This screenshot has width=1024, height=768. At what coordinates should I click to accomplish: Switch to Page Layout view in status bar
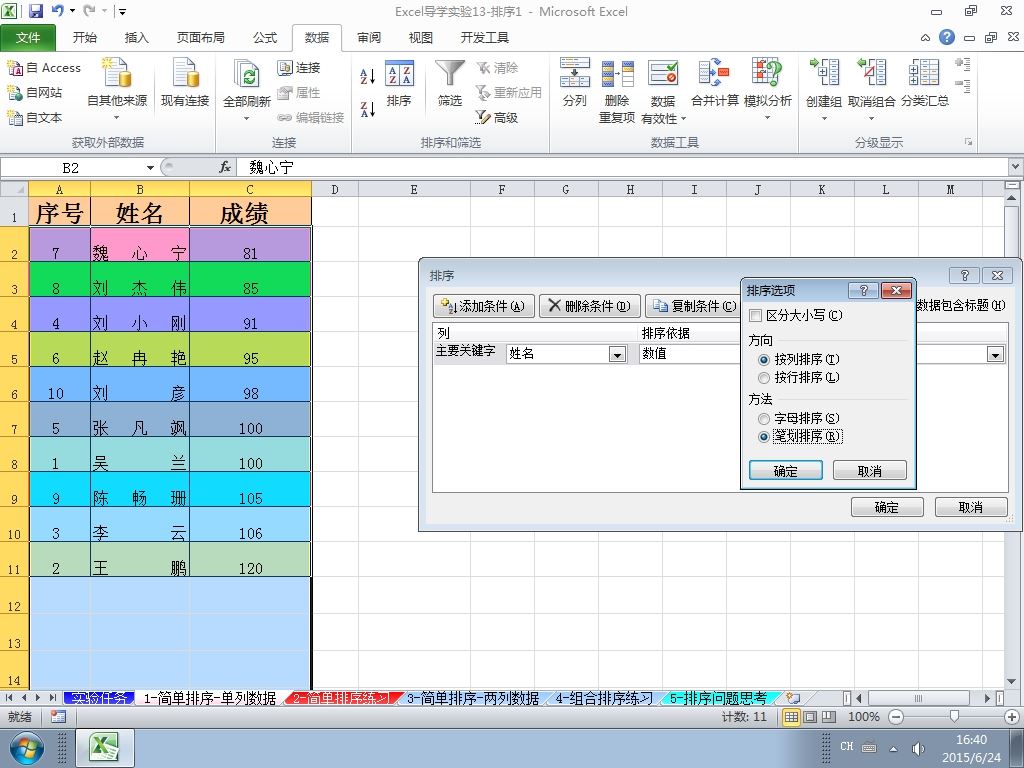tap(810, 717)
